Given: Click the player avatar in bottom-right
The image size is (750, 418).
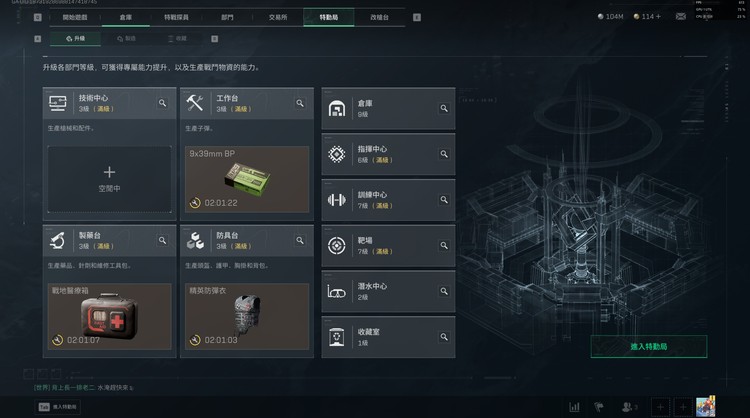Looking at the screenshot, I should coord(706,407).
